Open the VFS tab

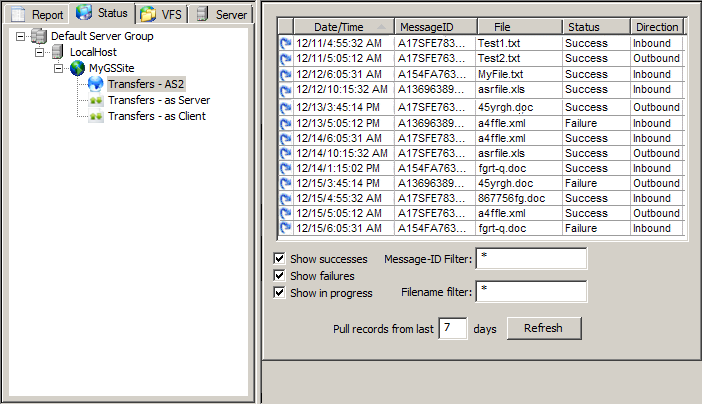(162, 14)
